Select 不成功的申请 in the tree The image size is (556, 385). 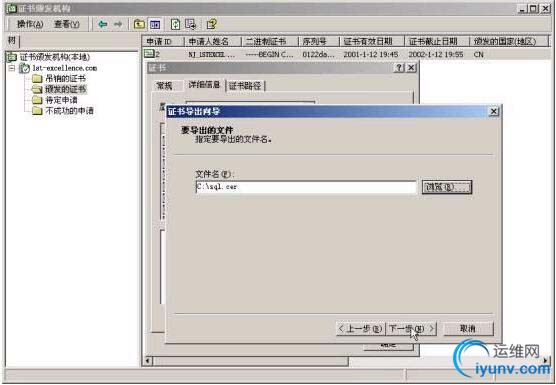tap(69, 111)
